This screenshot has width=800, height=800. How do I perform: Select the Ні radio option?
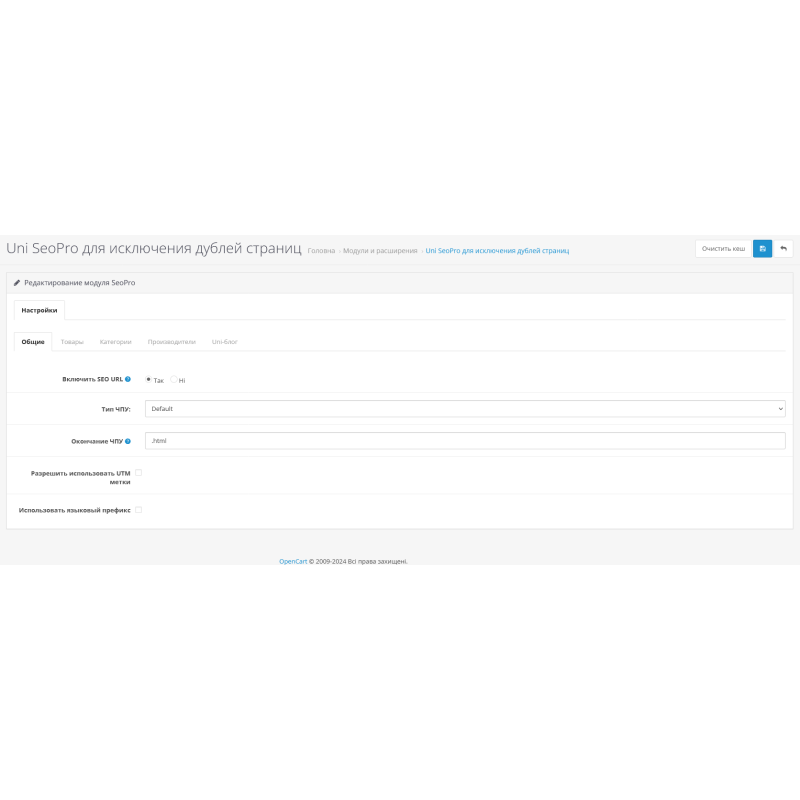click(174, 380)
